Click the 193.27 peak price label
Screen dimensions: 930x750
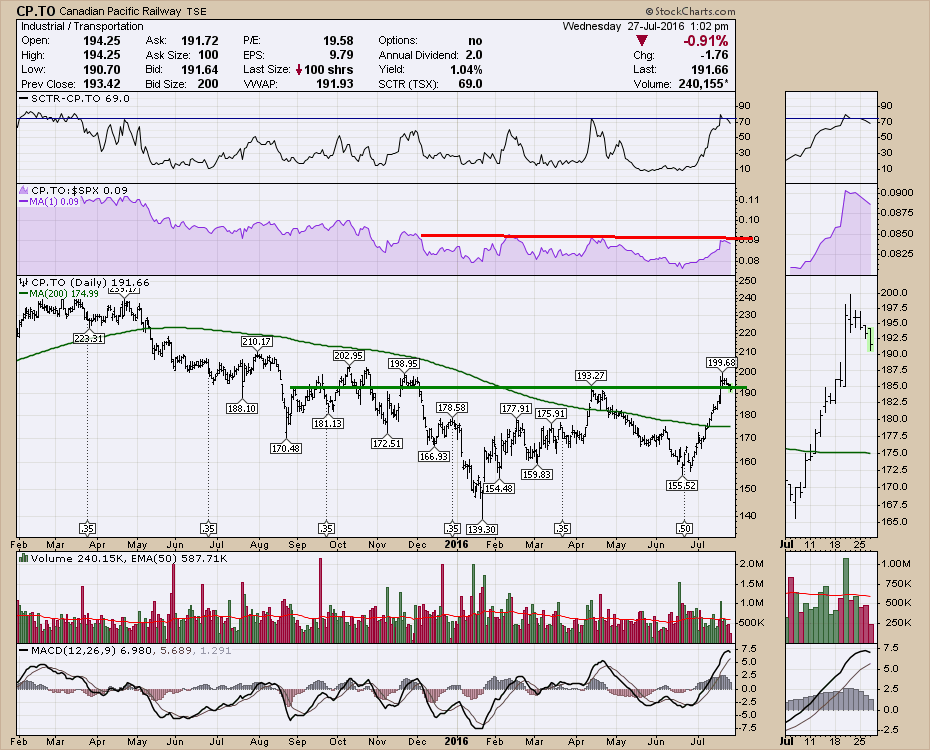(591, 375)
